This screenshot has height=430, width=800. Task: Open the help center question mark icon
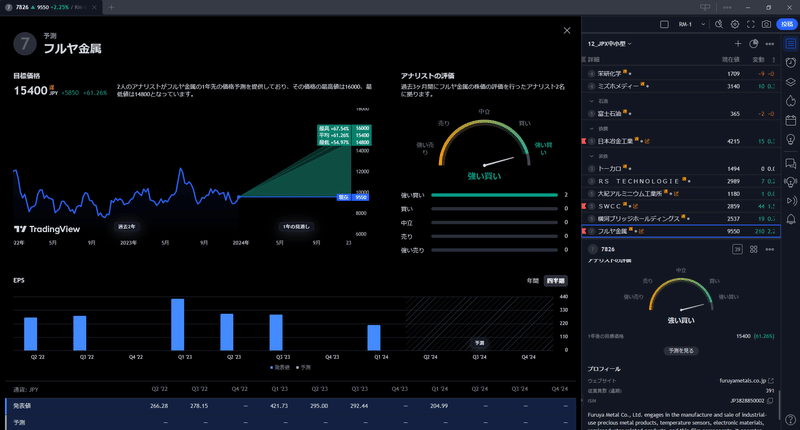[790, 419]
